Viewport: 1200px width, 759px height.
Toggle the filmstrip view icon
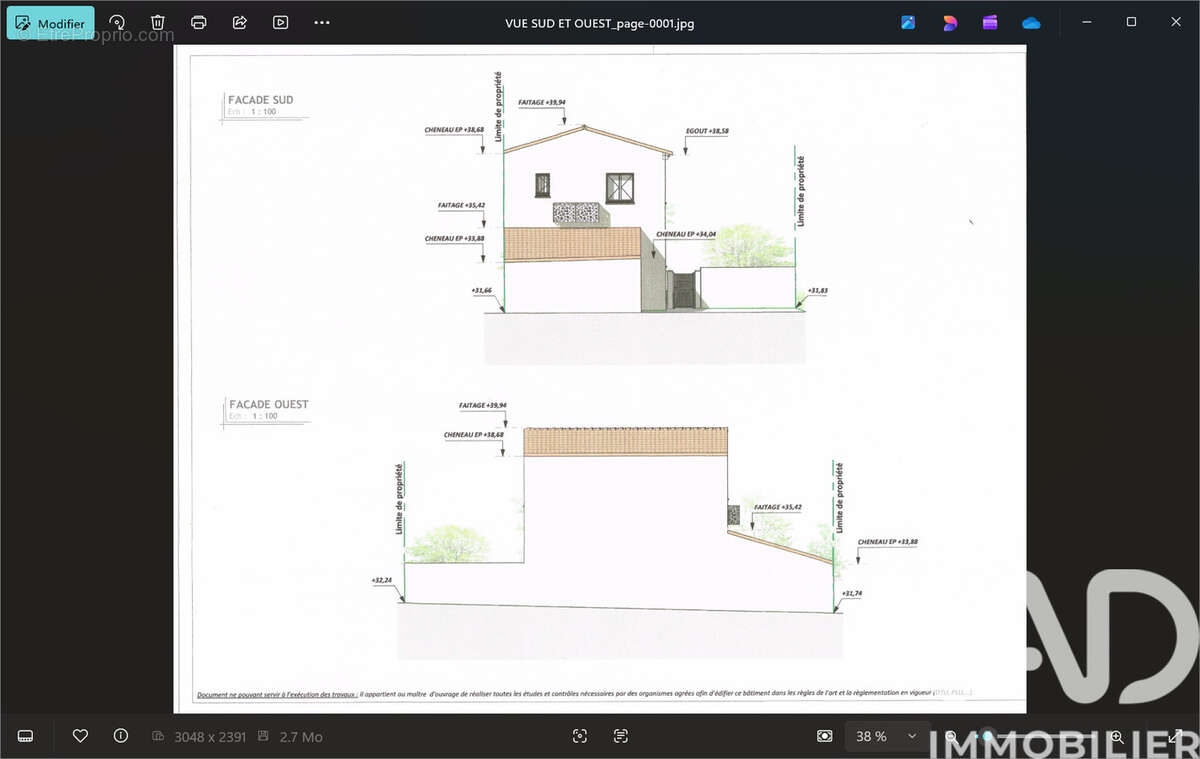click(x=26, y=736)
